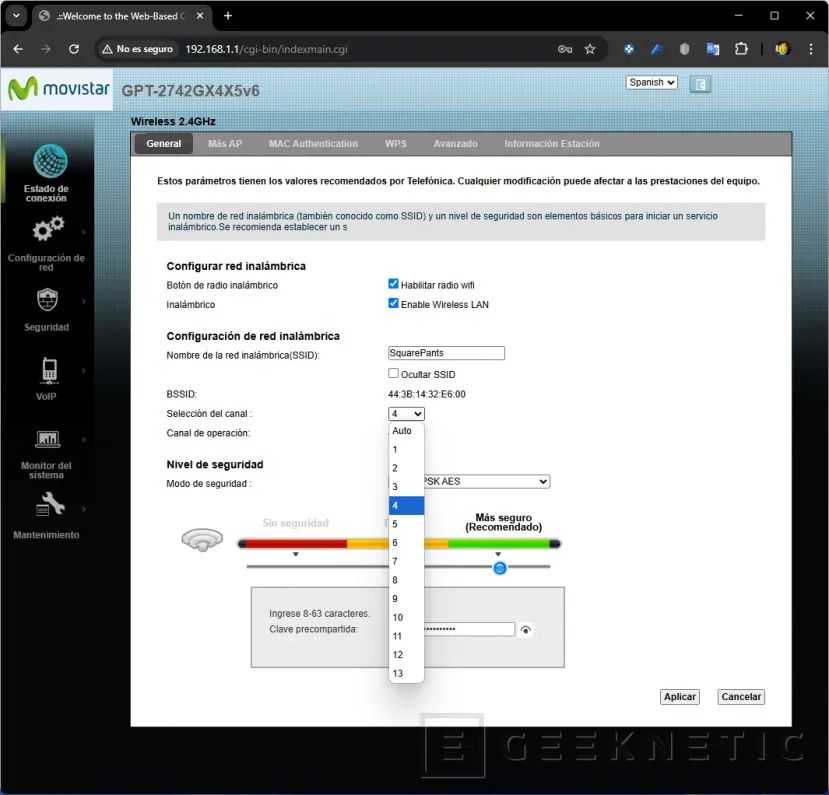
Task: Open the Spanish language dropdown
Action: (651, 82)
